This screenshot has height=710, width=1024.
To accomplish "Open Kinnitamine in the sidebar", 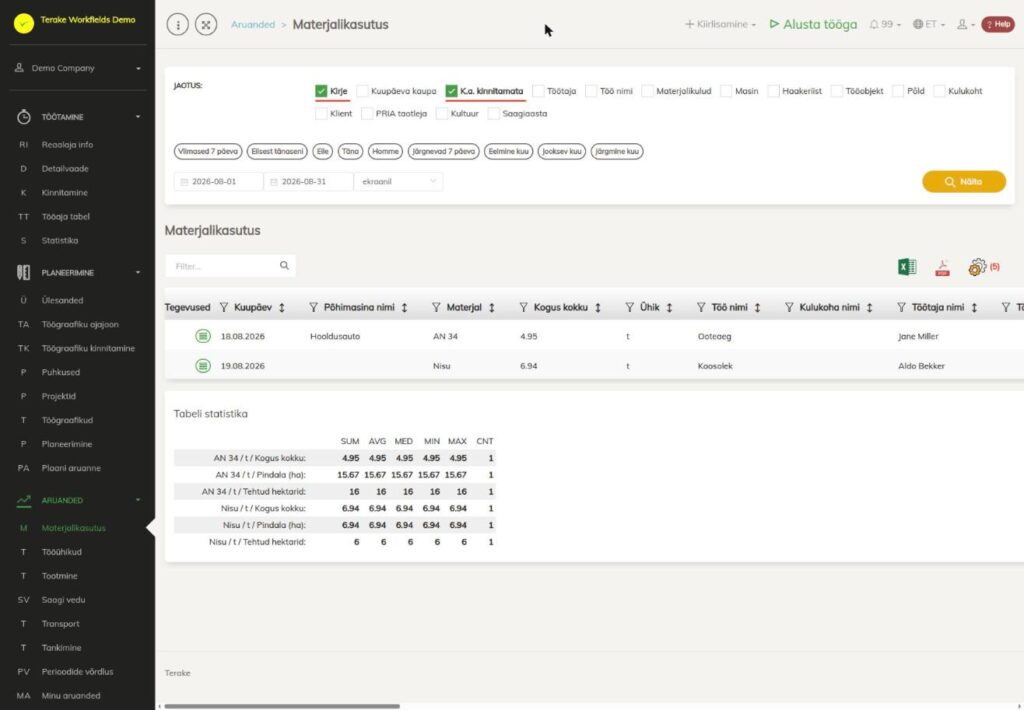I will point(65,193).
